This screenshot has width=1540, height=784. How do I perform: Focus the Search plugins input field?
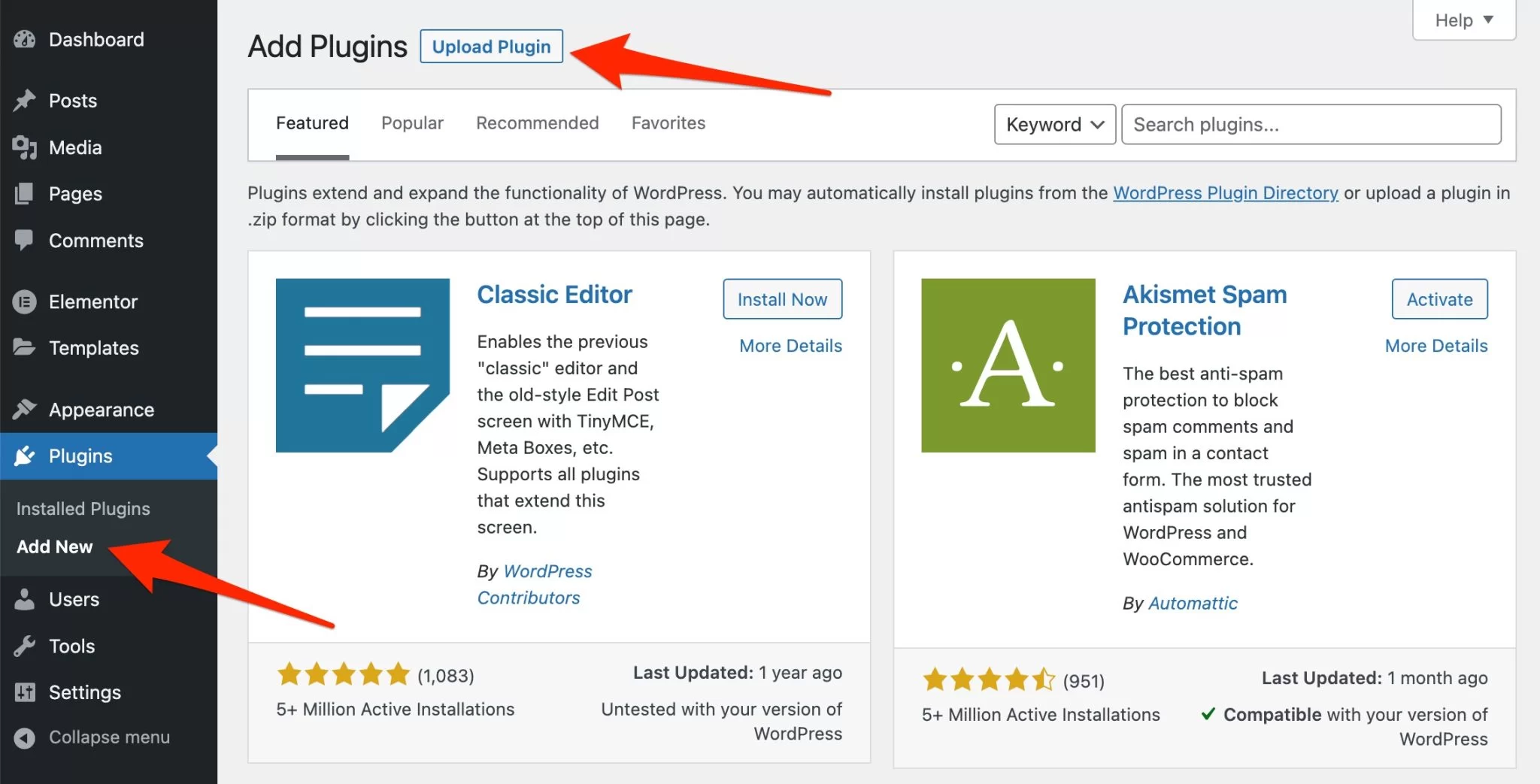[x=1311, y=124]
